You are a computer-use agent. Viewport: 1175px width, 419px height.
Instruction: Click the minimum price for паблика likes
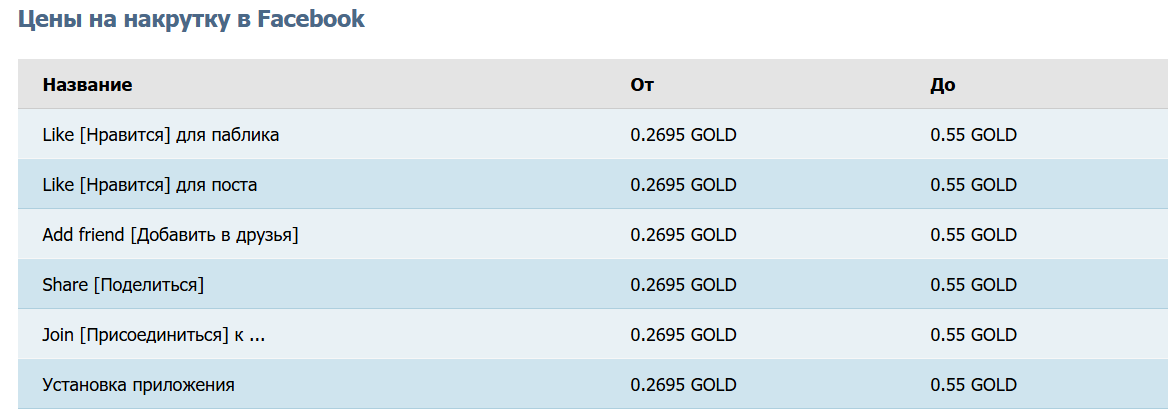[683, 135]
